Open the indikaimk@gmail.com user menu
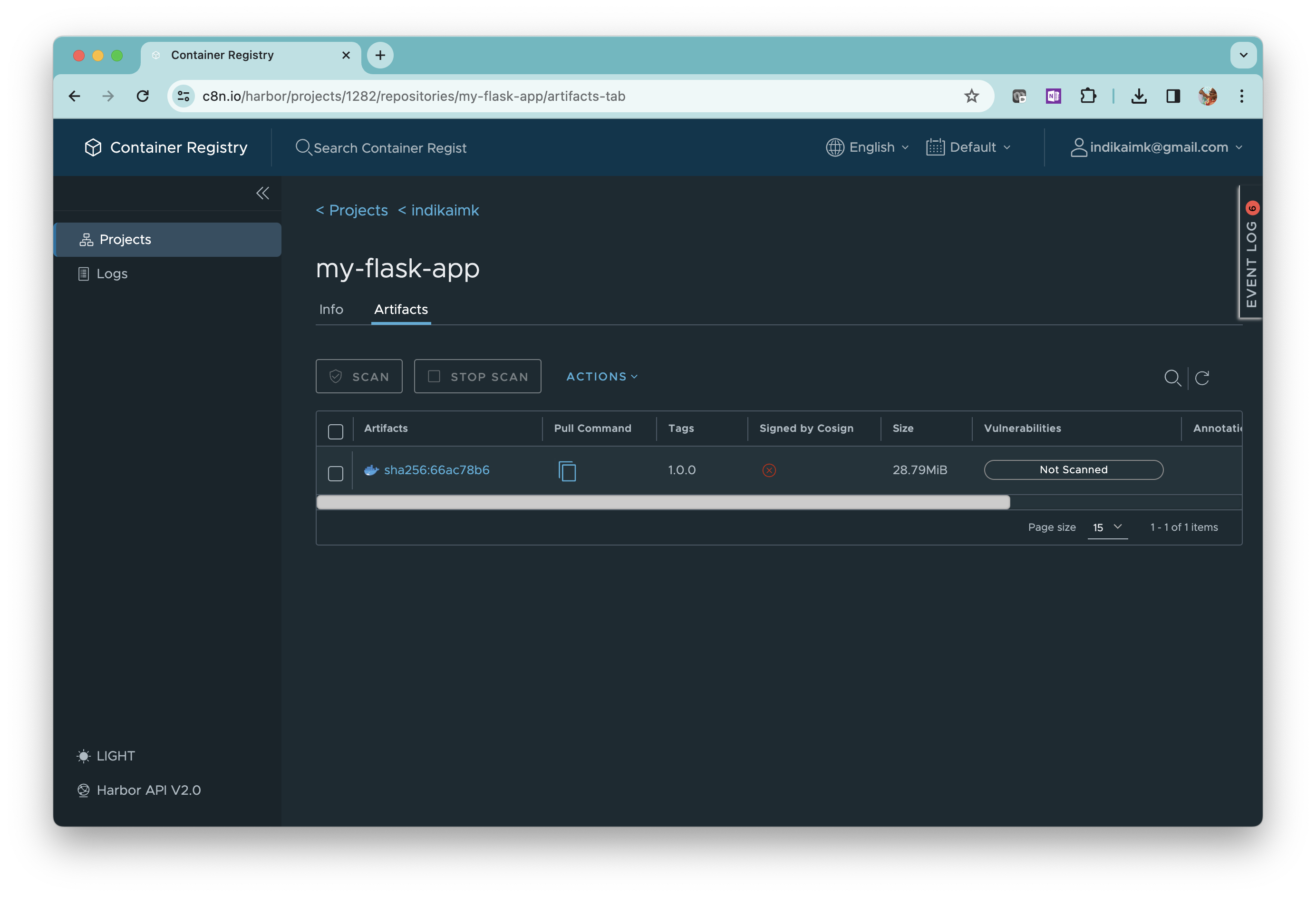 (x=1156, y=147)
